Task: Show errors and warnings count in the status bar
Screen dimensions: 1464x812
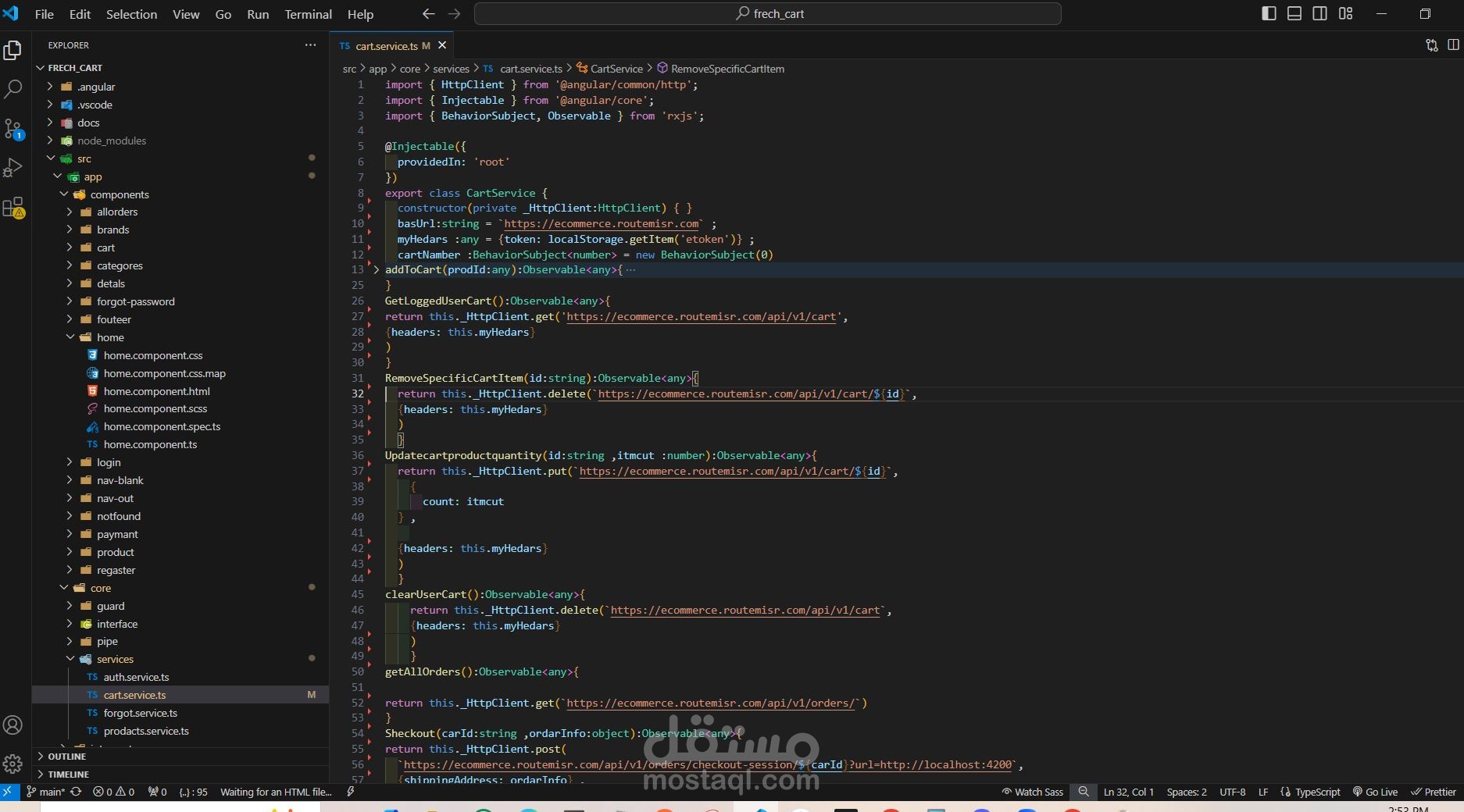Action: point(113,792)
